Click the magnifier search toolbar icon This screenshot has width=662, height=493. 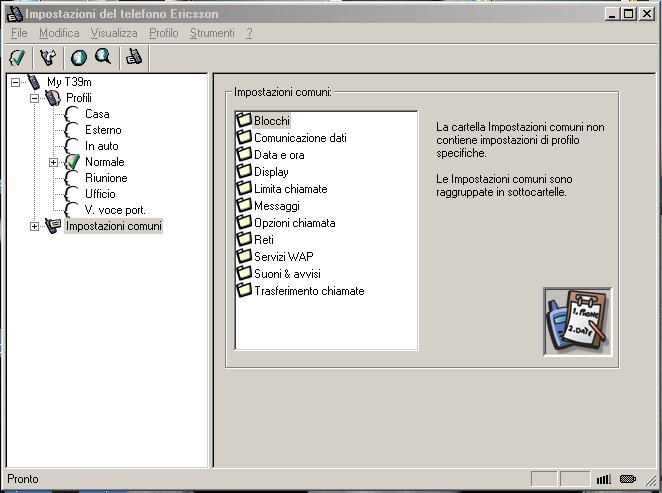(x=103, y=57)
